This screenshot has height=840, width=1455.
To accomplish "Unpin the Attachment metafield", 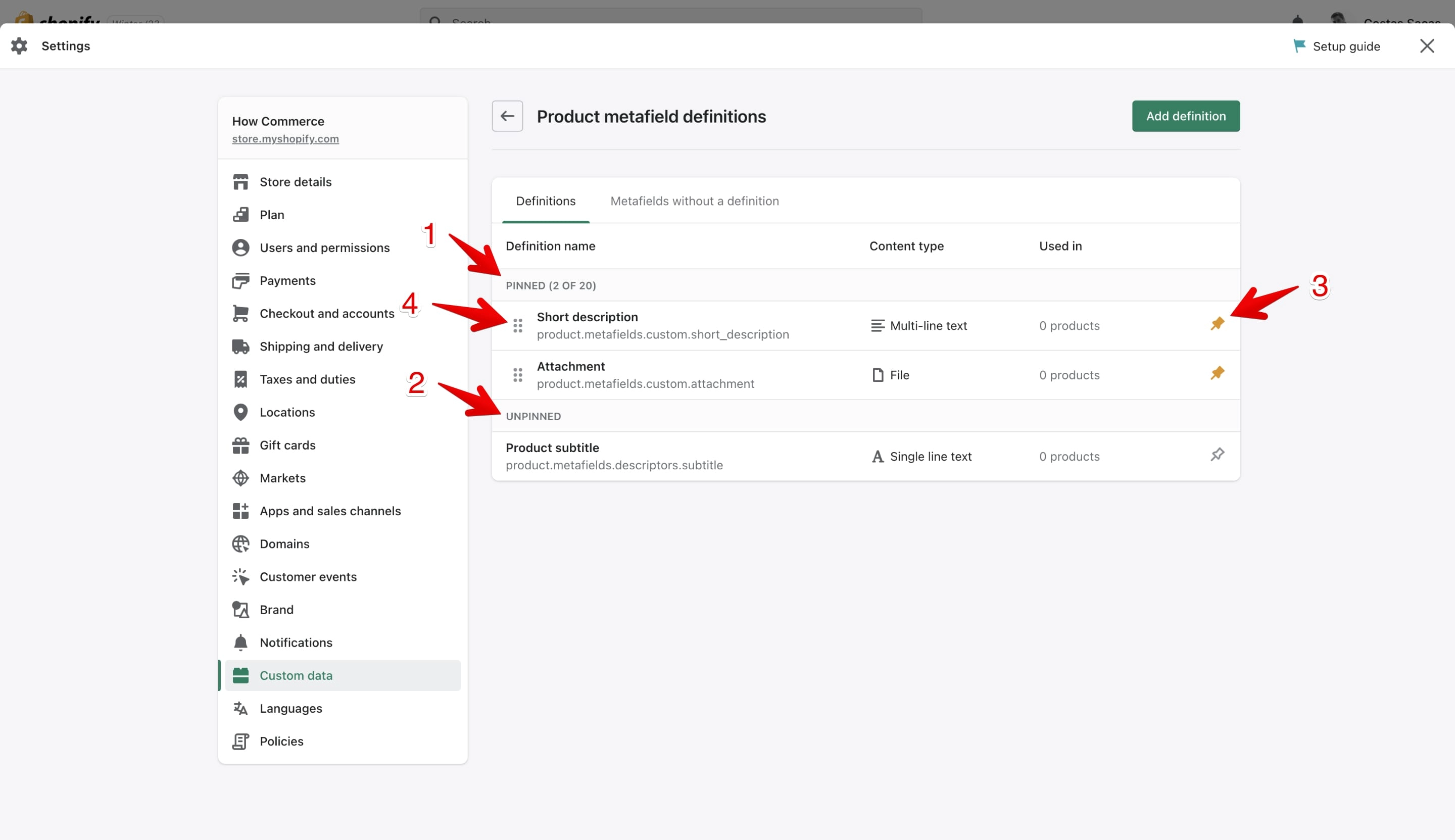I will (1218, 373).
